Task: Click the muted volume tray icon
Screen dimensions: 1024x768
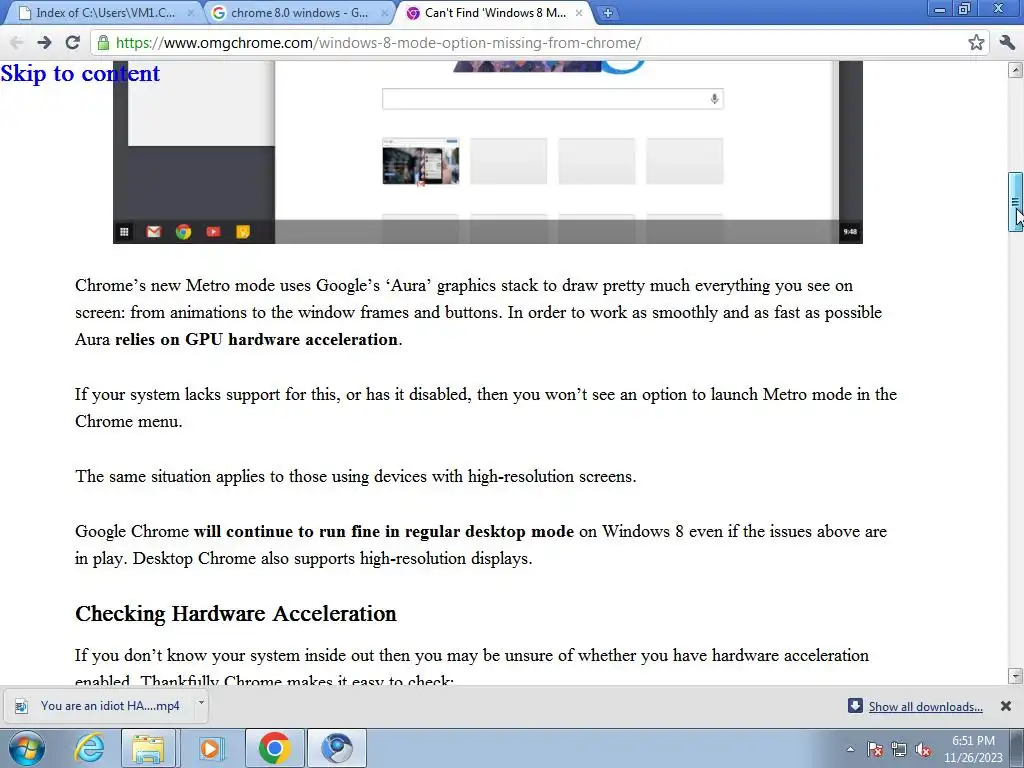Action: [923, 750]
